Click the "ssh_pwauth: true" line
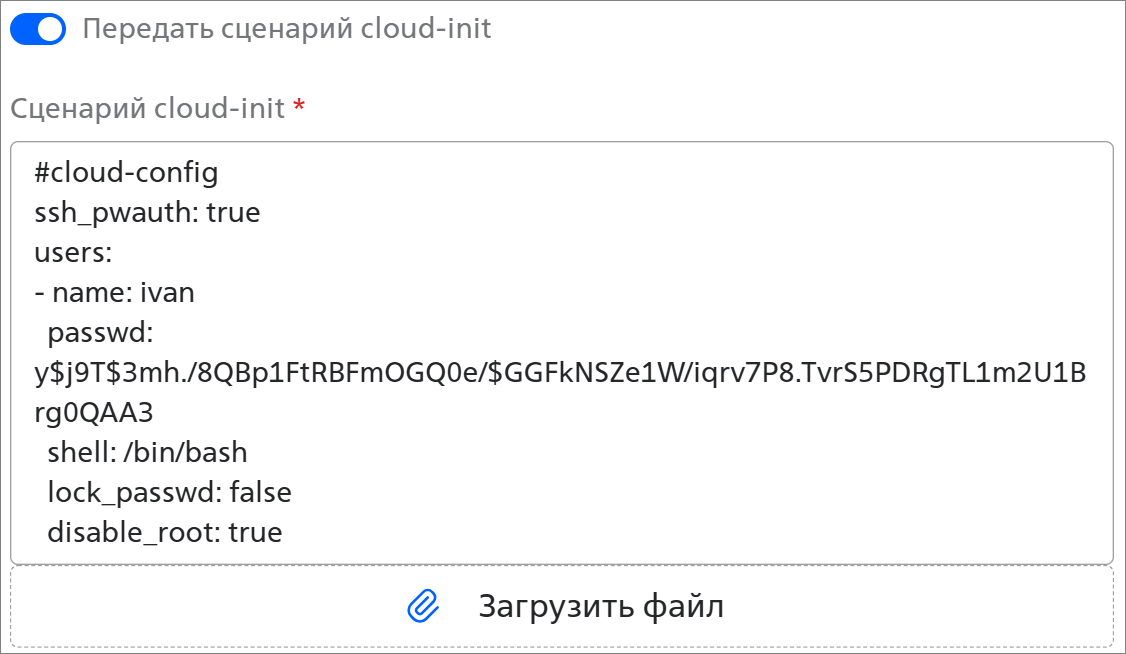Viewport: 1126px width, 654px height. click(147, 213)
